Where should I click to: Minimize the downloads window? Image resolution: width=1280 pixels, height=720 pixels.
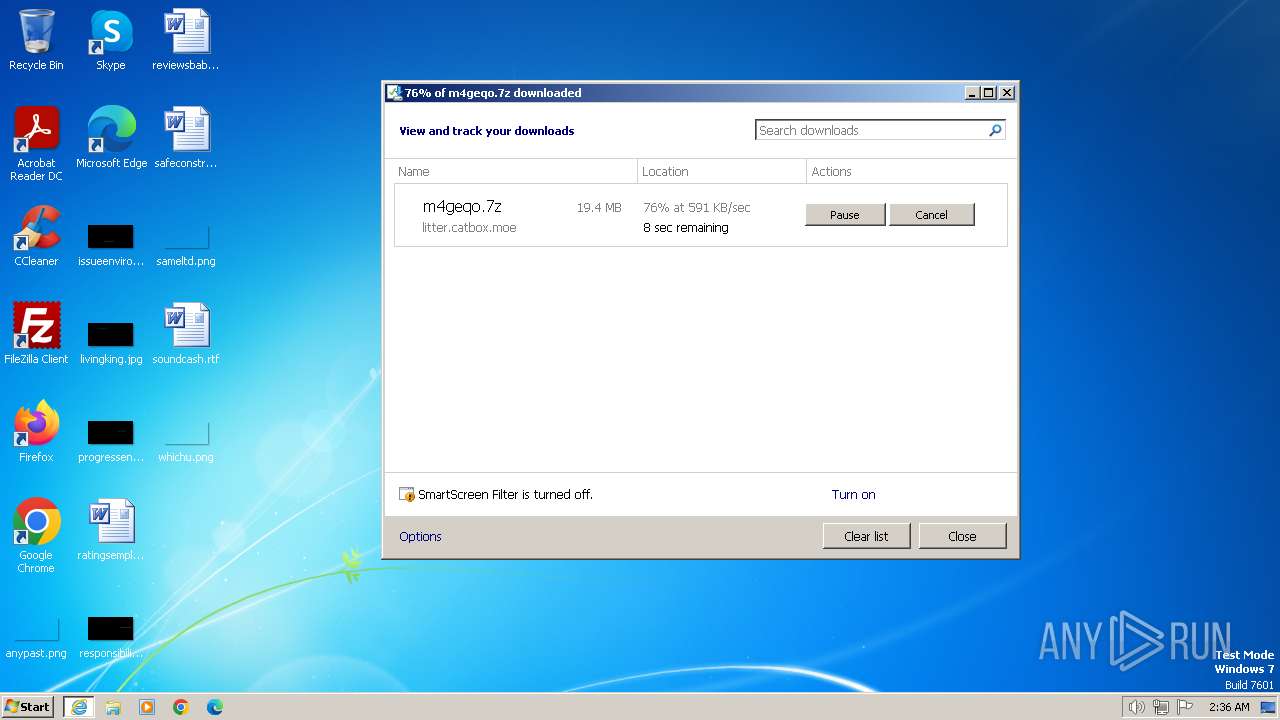972,93
